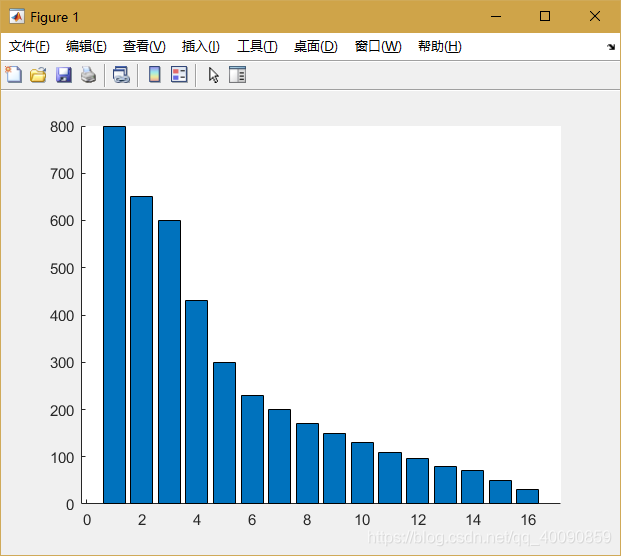Select the bar at x=5 with height 300
Image resolution: width=621 pixels, height=556 pixels.
(x=225, y=433)
